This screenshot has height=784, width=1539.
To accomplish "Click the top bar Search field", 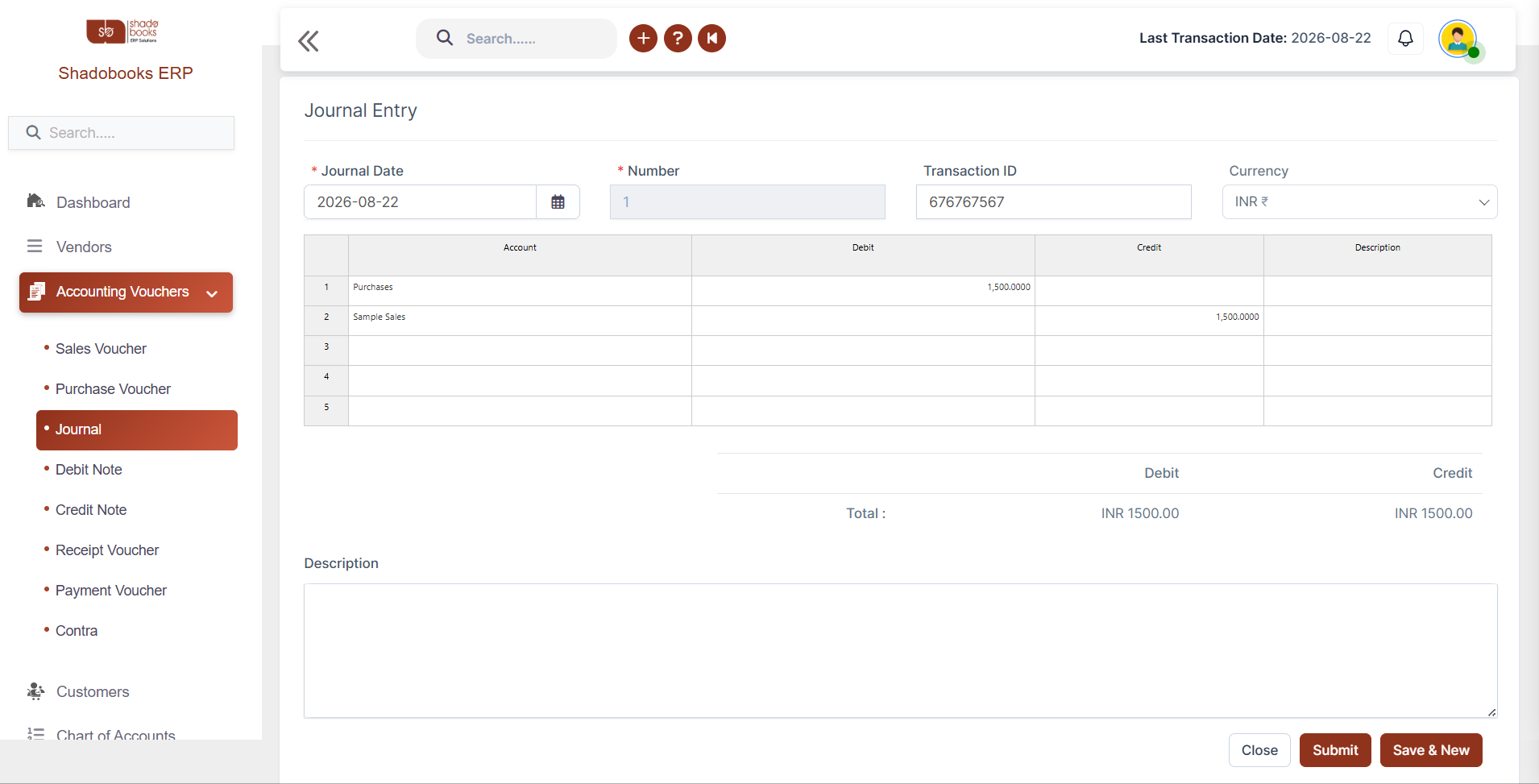I will pyautogui.click(x=516, y=39).
